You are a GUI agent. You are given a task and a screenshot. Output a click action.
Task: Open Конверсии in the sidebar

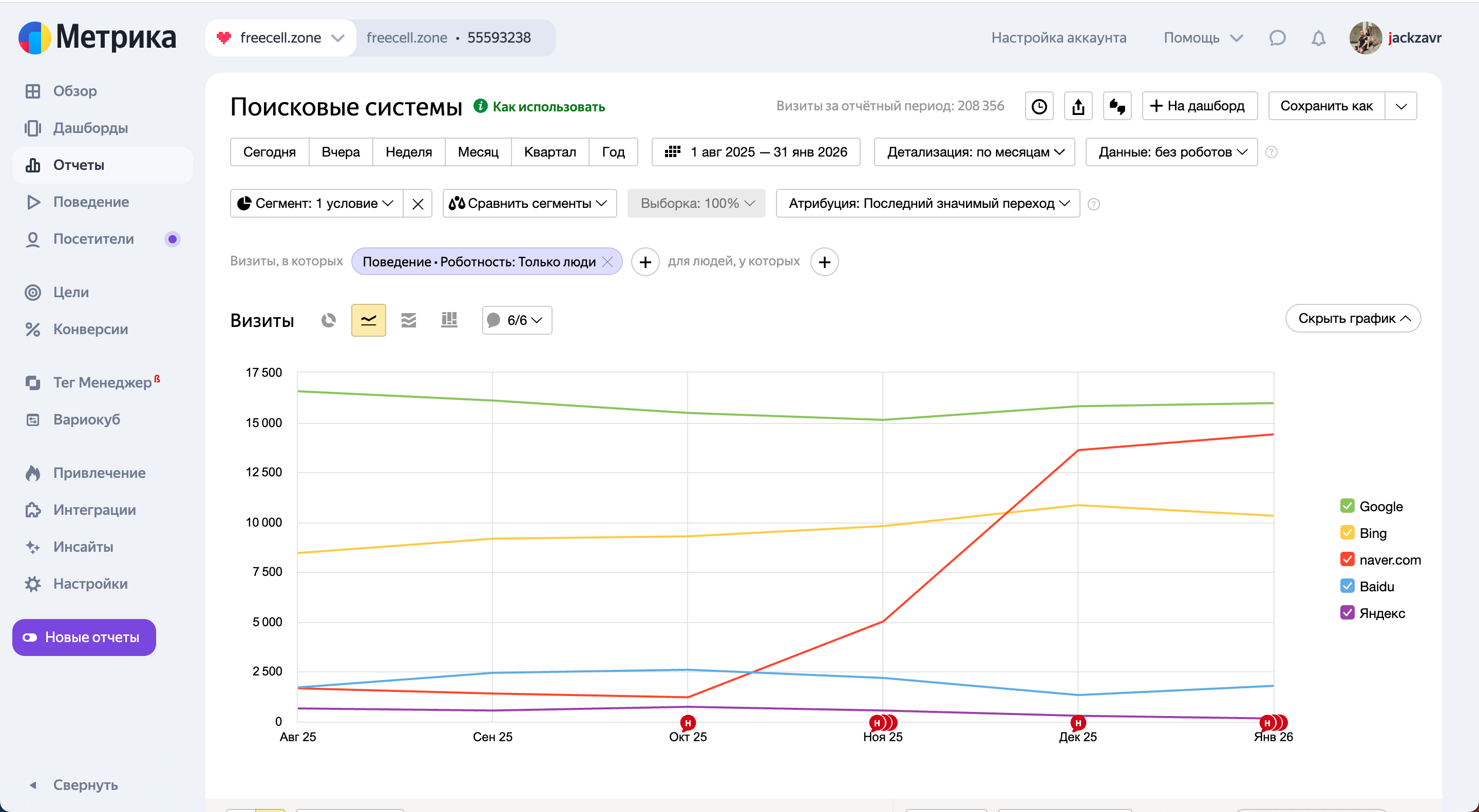coord(90,330)
